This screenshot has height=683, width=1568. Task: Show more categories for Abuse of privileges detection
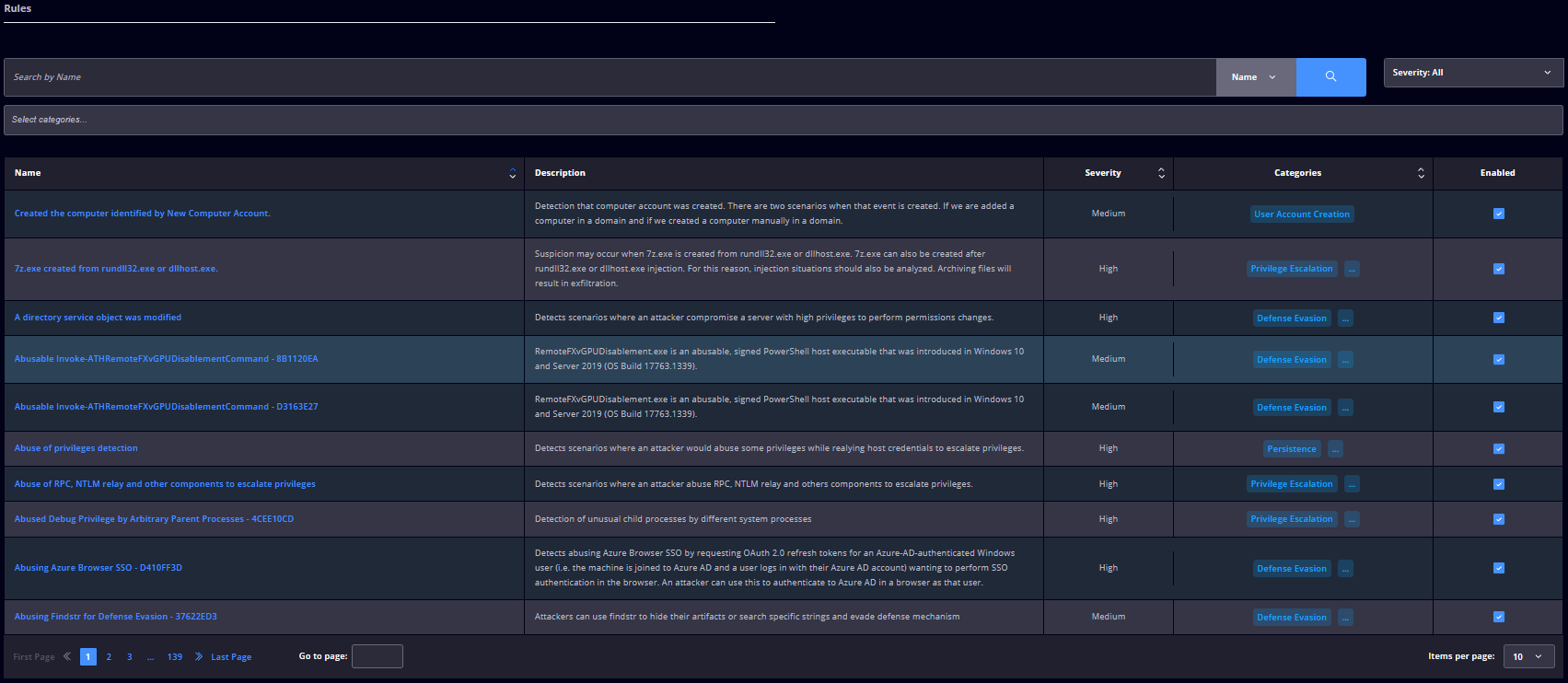(1335, 449)
